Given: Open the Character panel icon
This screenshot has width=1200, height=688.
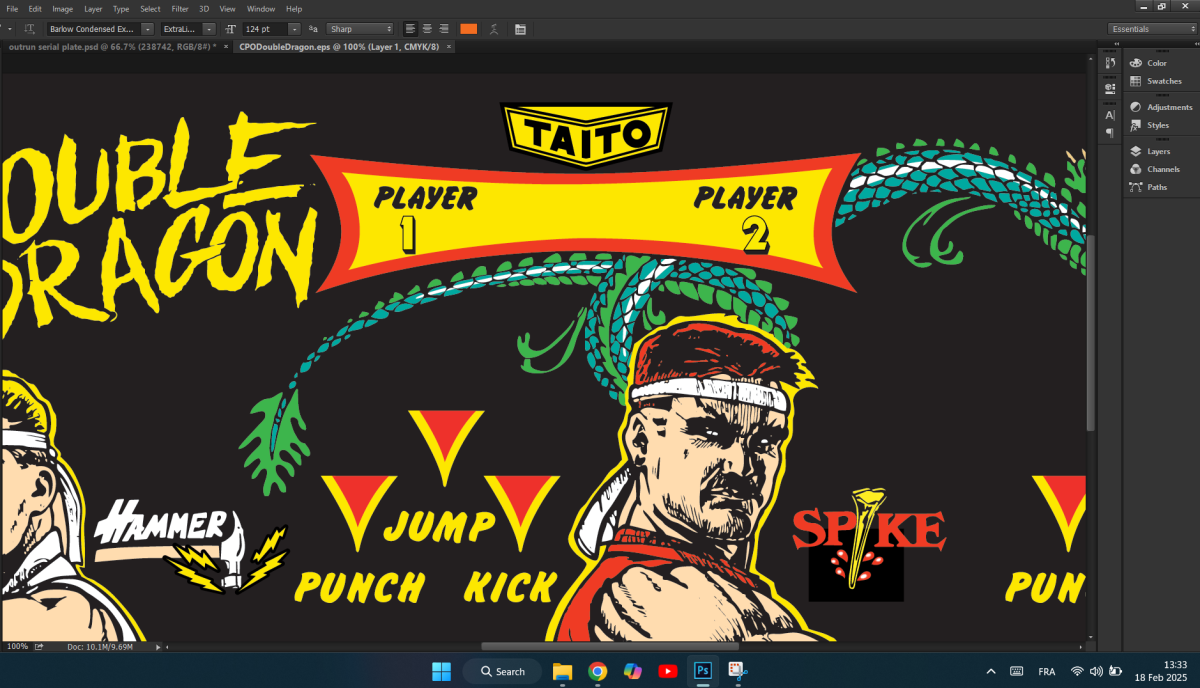Looking at the screenshot, I should click(1110, 115).
